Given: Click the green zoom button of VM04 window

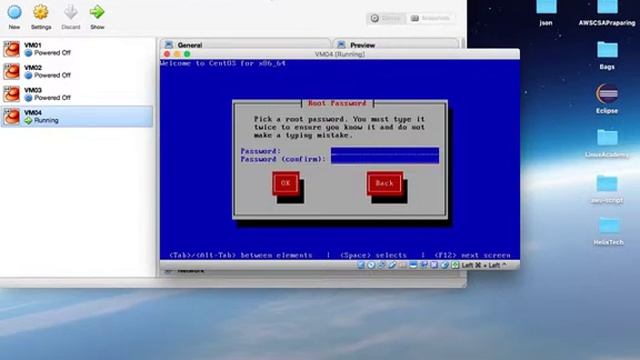Looking at the screenshot, I should coord(187,54).
